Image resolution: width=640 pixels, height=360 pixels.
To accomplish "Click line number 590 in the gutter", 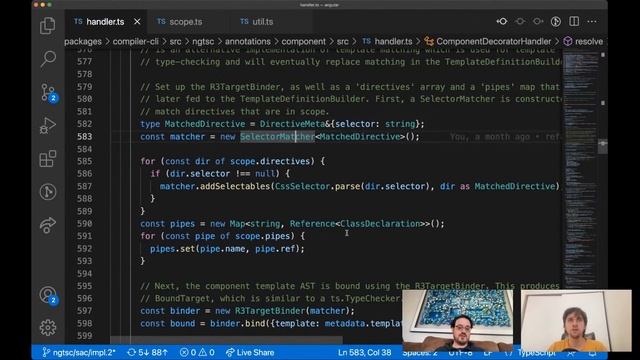I will click(84, 224).
